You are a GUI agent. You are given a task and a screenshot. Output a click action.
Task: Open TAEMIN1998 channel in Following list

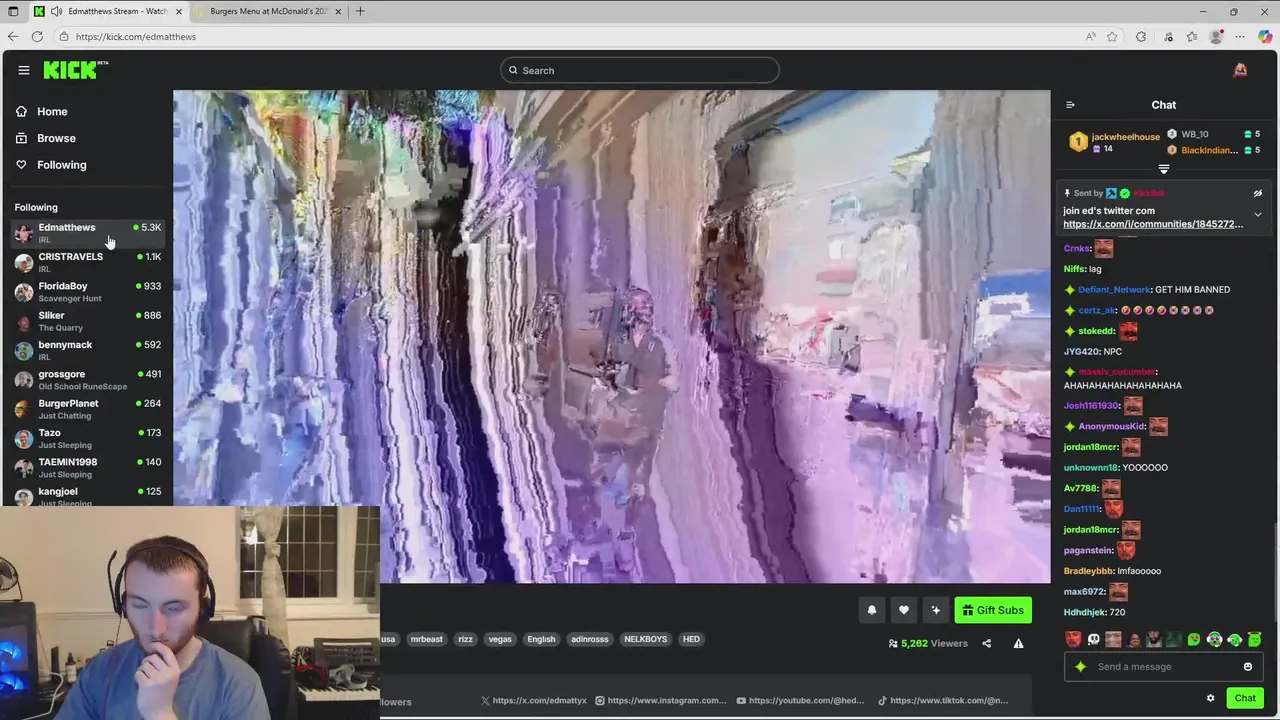tap(87, 467)
